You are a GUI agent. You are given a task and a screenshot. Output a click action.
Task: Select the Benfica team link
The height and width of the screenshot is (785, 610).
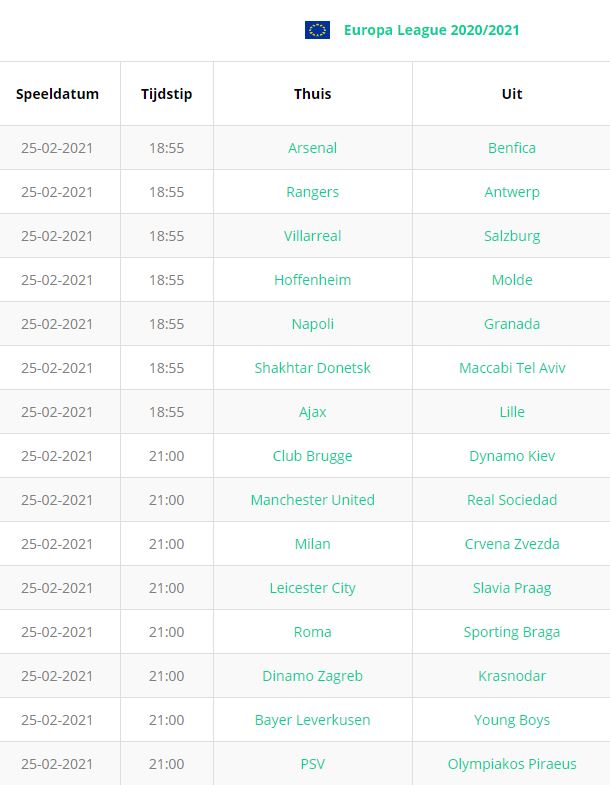coord(512,148)
